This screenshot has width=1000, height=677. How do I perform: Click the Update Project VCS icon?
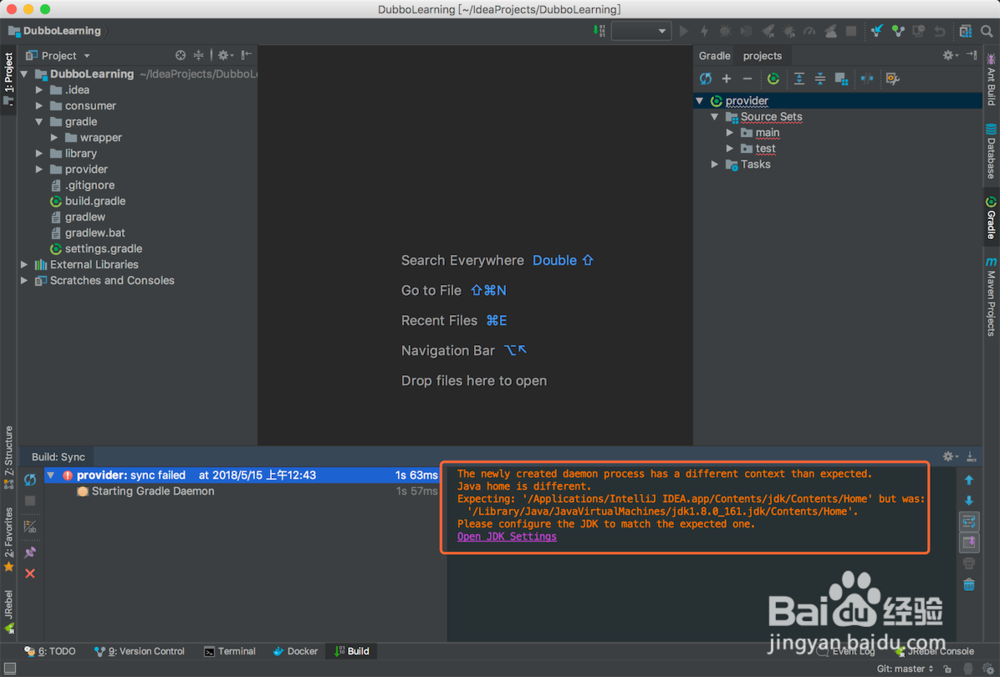877,31
